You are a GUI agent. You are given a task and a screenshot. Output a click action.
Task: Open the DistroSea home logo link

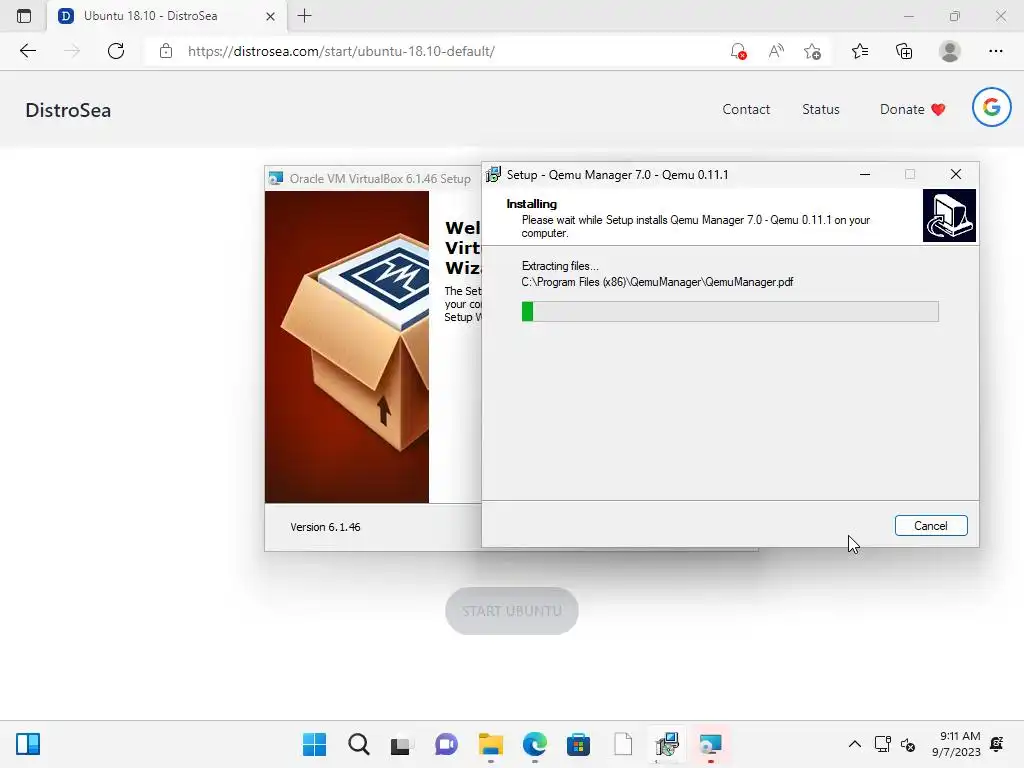pos(68,110)
